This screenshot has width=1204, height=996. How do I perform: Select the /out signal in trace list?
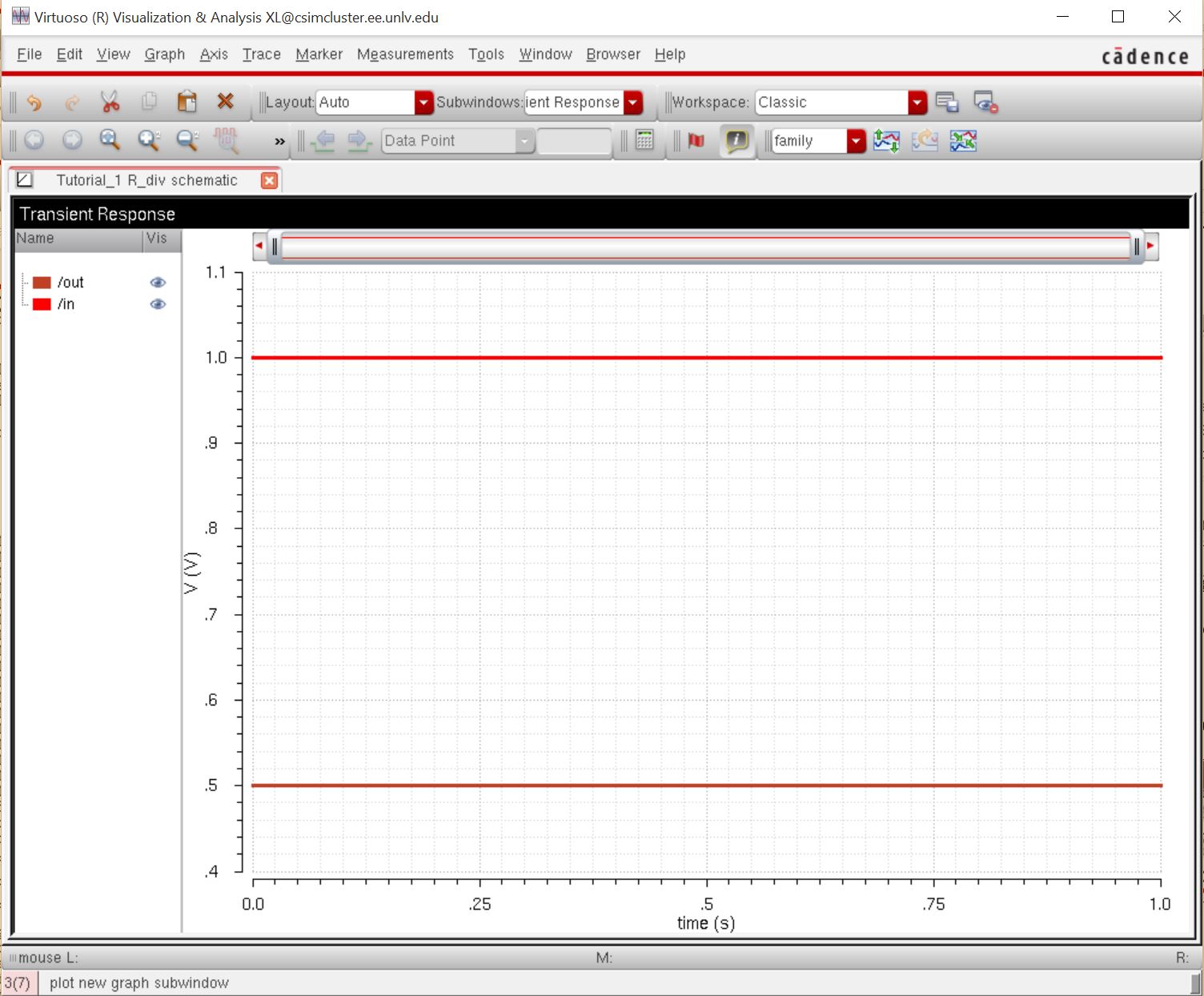point(70,283)
